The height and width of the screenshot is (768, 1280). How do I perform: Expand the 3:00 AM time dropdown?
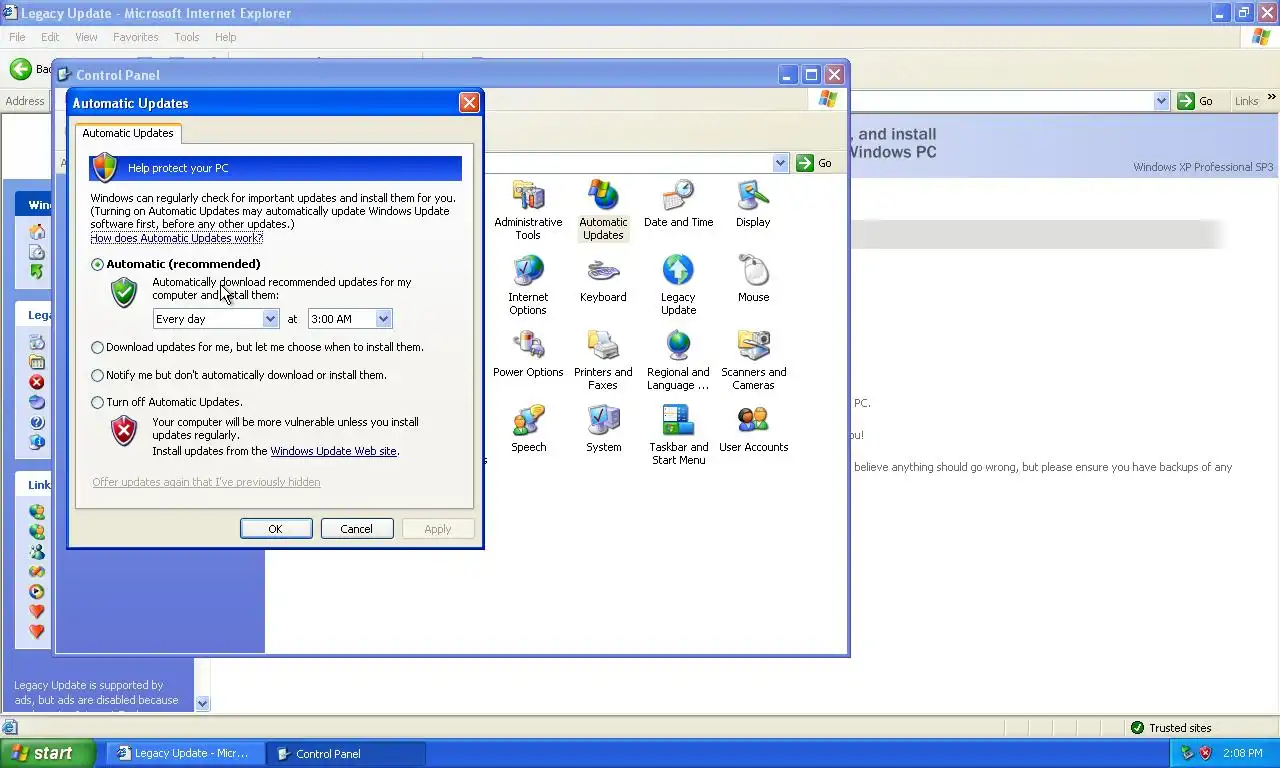pyautogui.click(x=383, y=319)
